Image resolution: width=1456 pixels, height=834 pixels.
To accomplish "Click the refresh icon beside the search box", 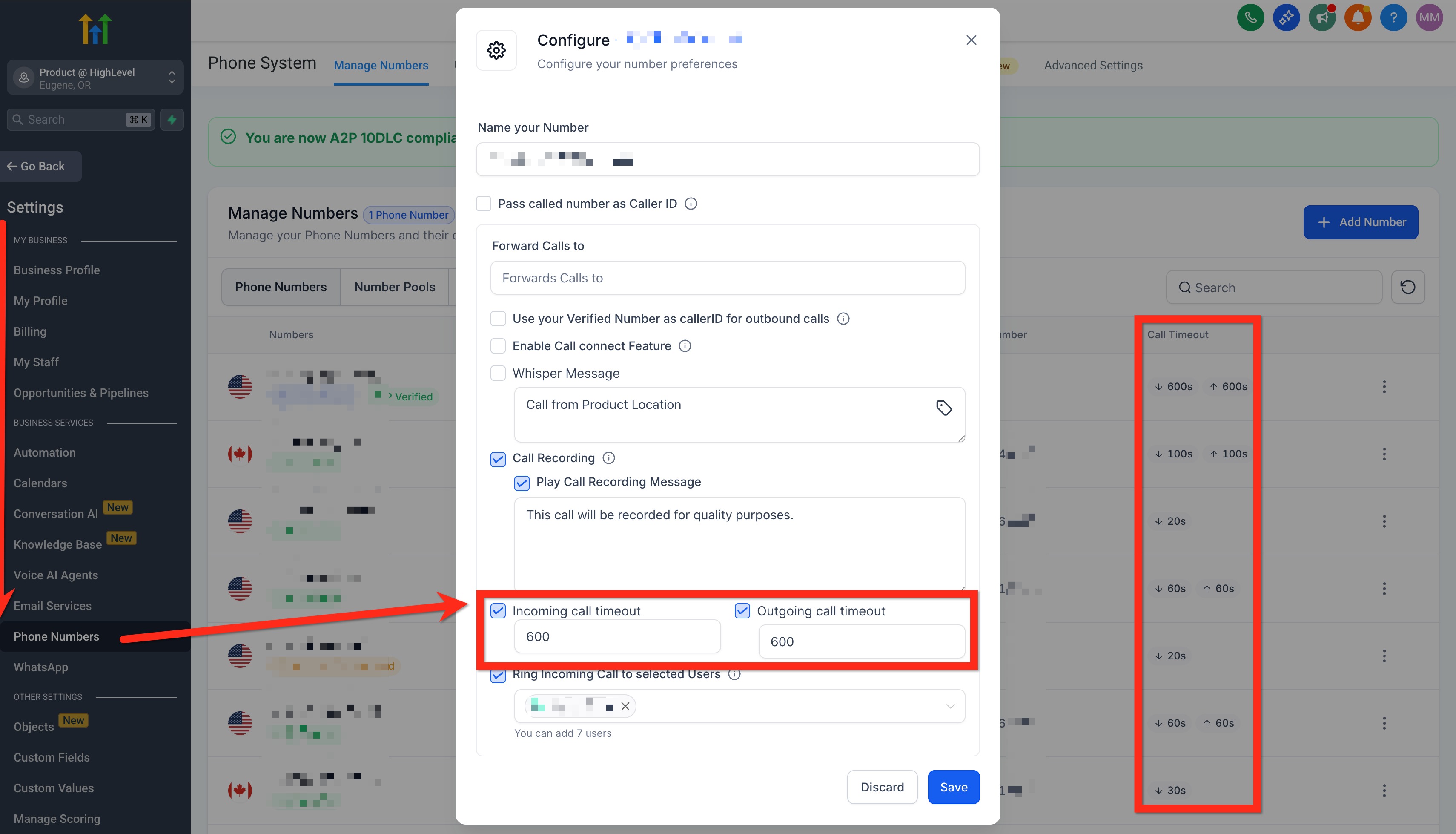I will (1408, 287).
